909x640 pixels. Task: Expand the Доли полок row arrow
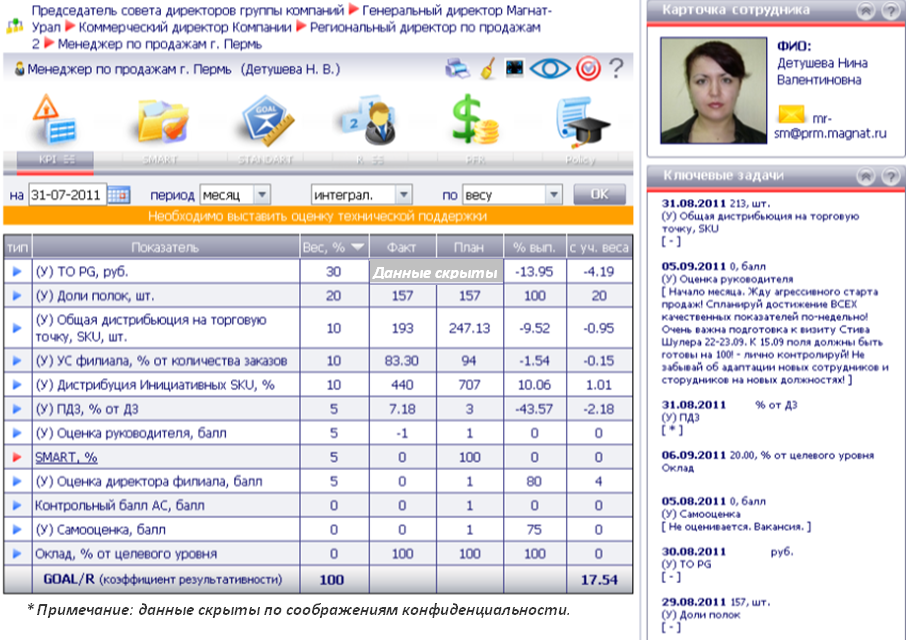pyautogui.click(x=17, y=296)
